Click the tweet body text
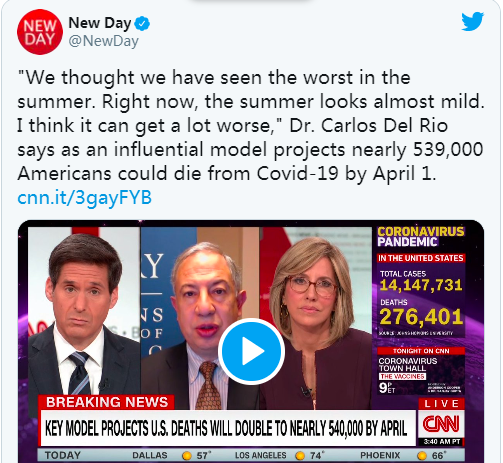This screenshot has width=503, height=463. 251,125
